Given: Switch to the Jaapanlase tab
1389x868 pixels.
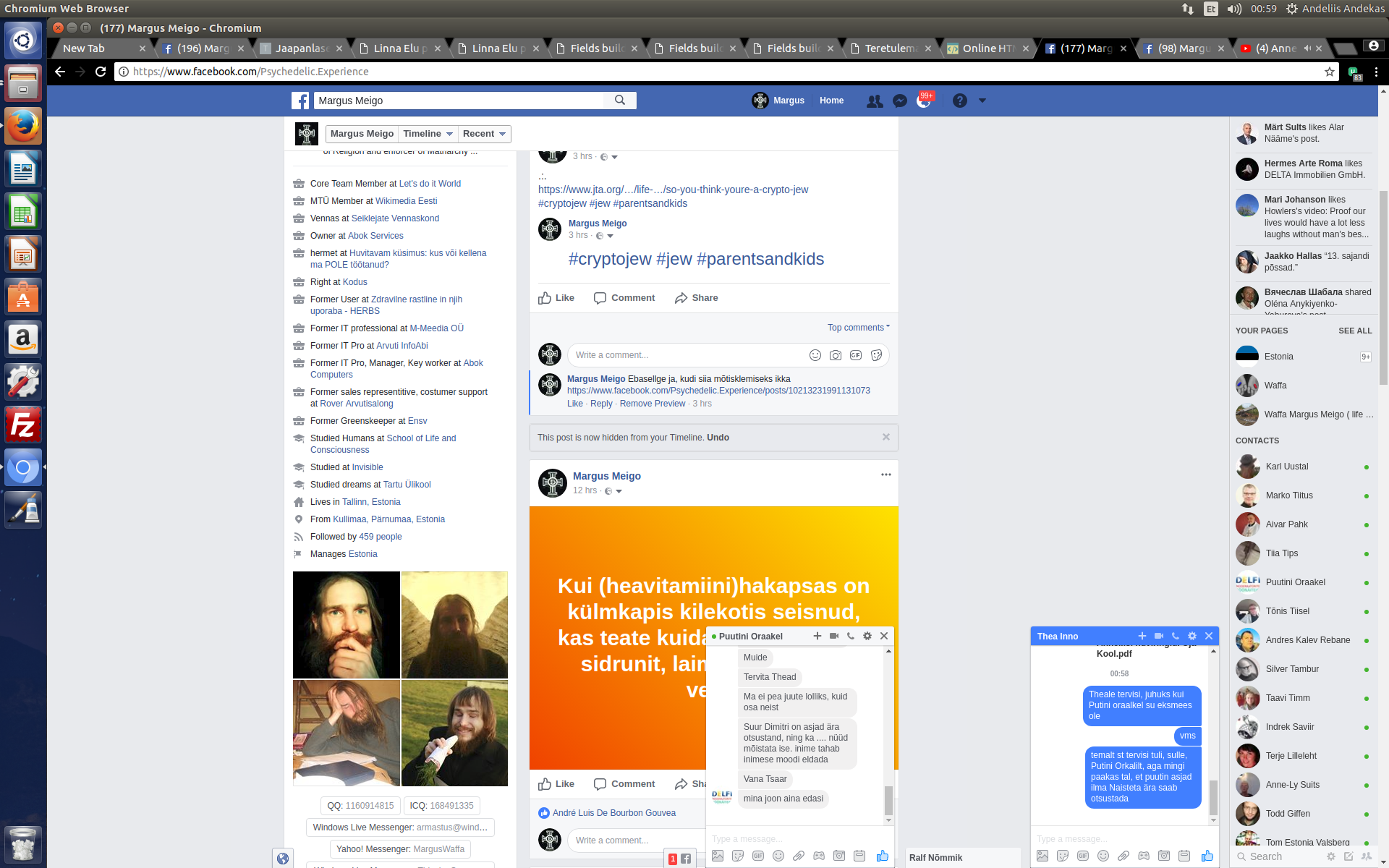Looking at the screenshot, I should click(302, 48).
